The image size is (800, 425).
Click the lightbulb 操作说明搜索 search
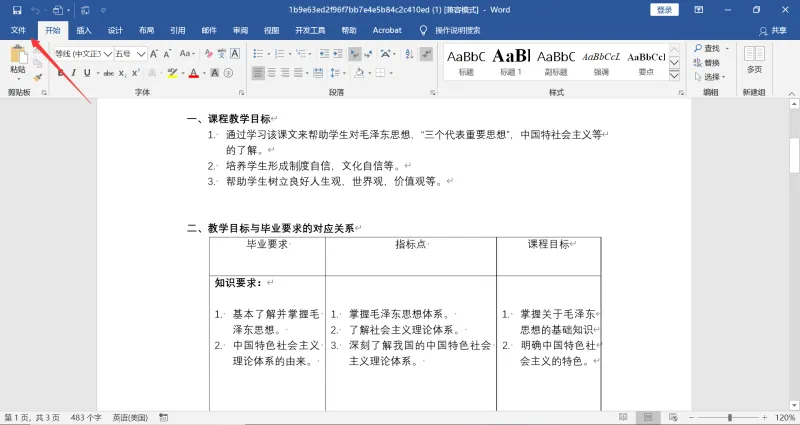(x=449, y=31)
